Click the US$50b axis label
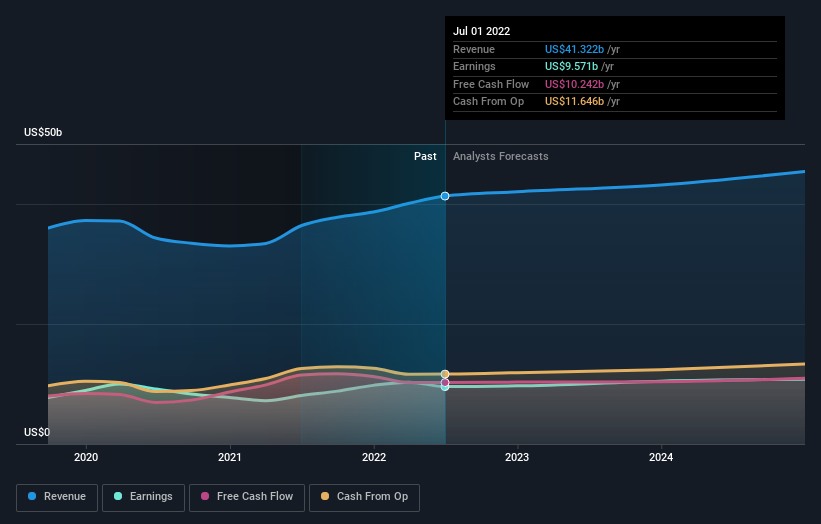The width and height of the screenshot is (821, 524). pyautogui.click(x=43, y=132)
